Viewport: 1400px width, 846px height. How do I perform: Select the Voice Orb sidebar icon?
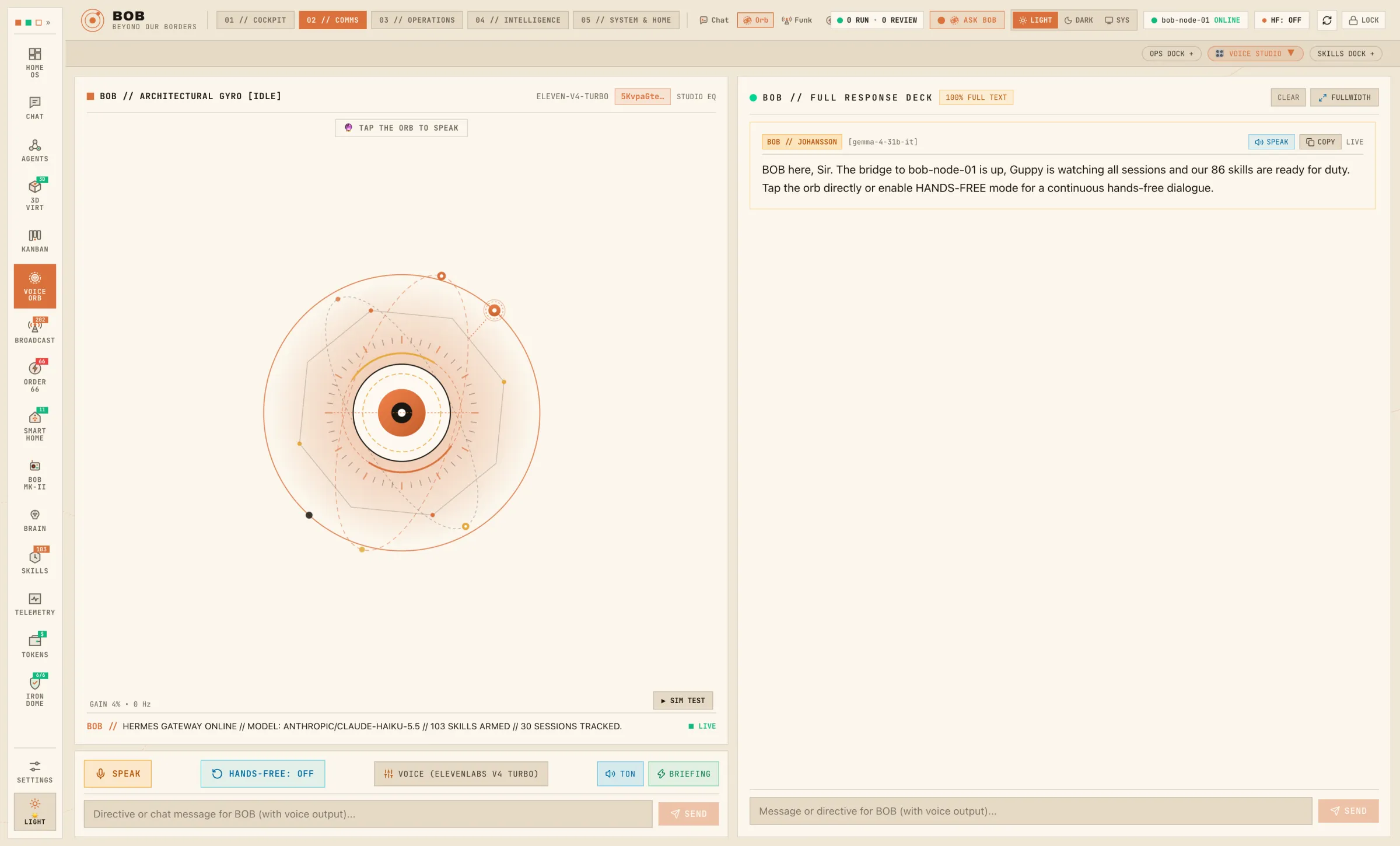click(x=35, y=286)
